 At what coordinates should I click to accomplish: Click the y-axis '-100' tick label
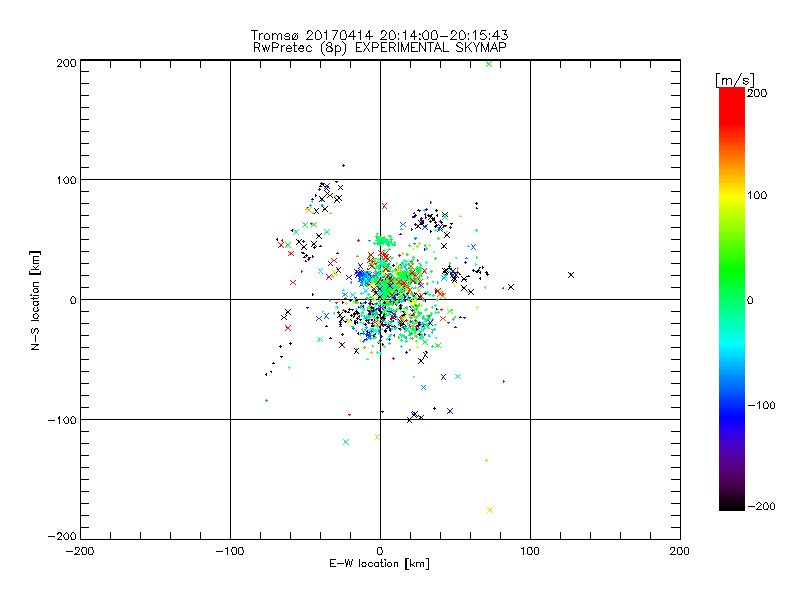pos(62,420)
